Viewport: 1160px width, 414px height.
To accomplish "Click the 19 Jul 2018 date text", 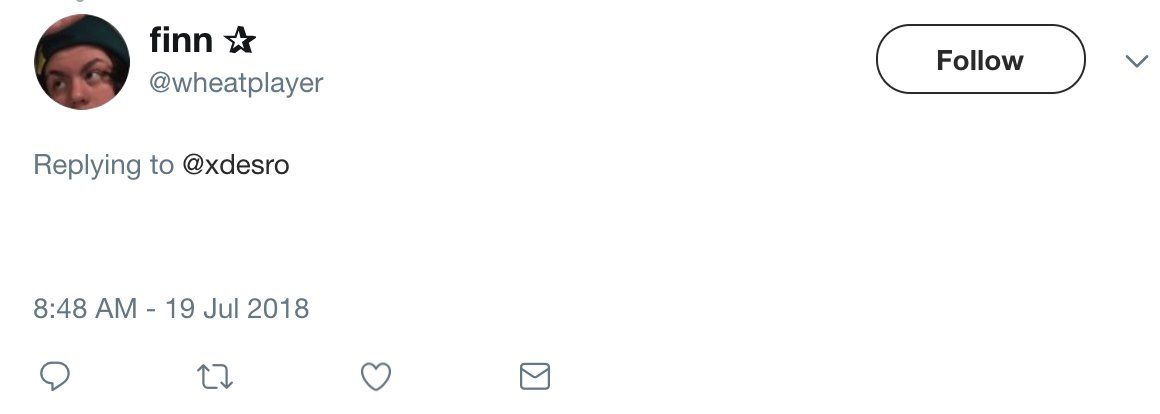I will coord(237,308).
